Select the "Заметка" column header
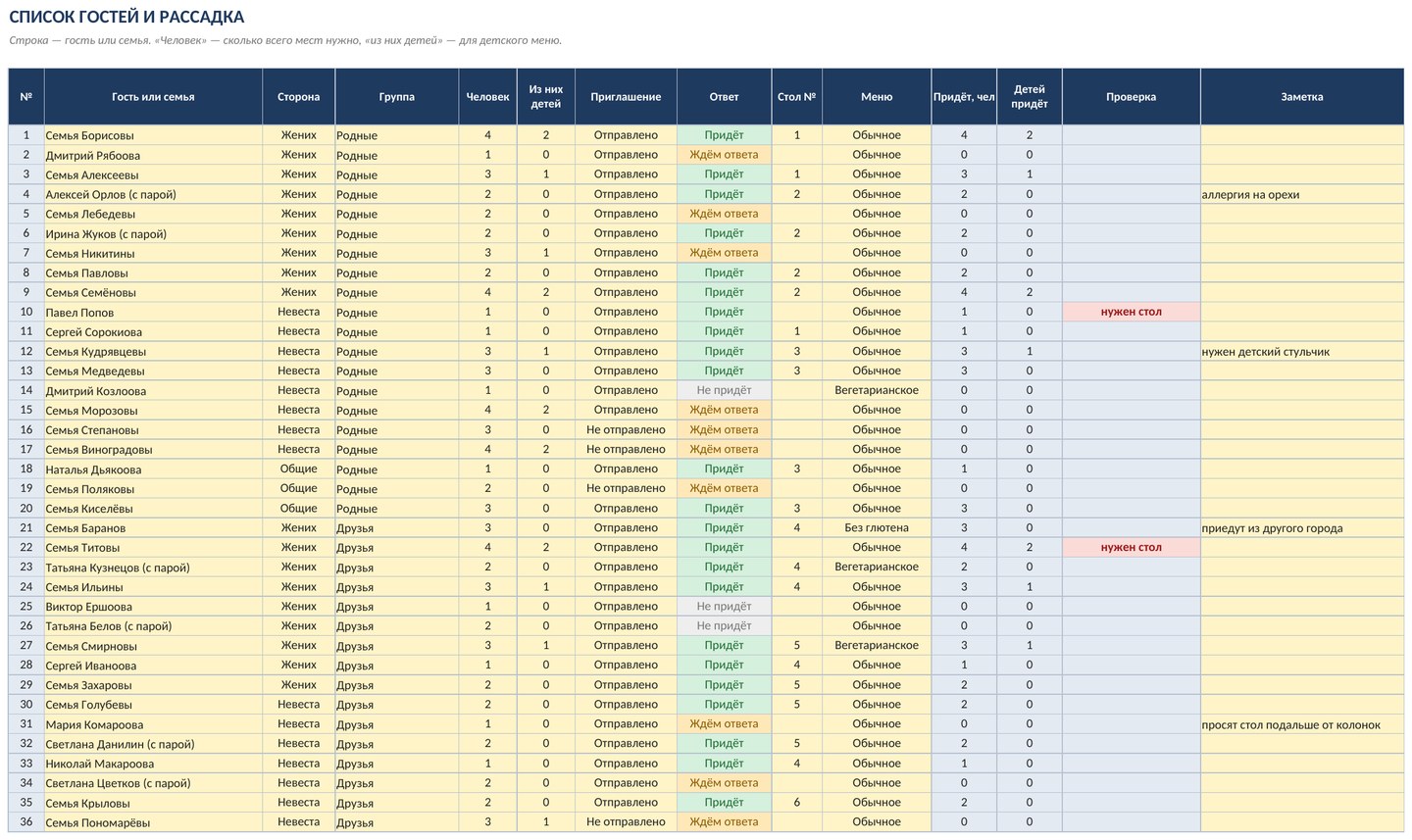The width and height of the screenshot is (1412, 840). point(1301,96)
